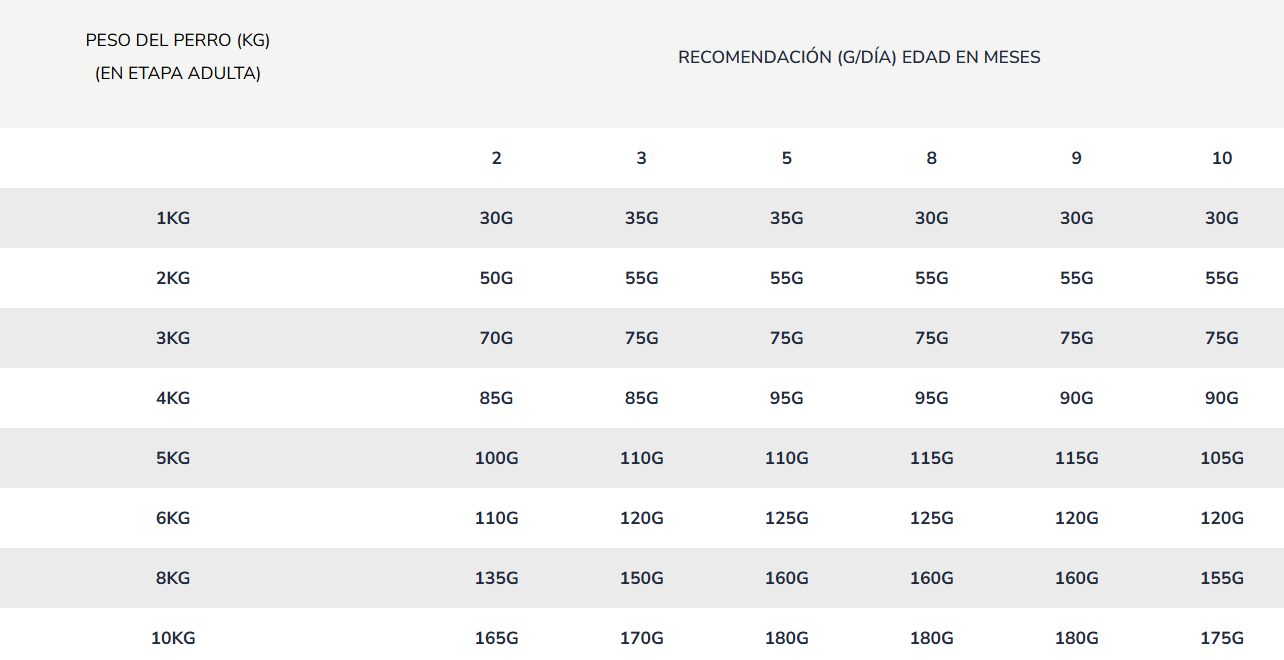Screen dimensions: 1284x660
Task: Select the 50G cell in the 2KG row
Action: pos(496,278)
